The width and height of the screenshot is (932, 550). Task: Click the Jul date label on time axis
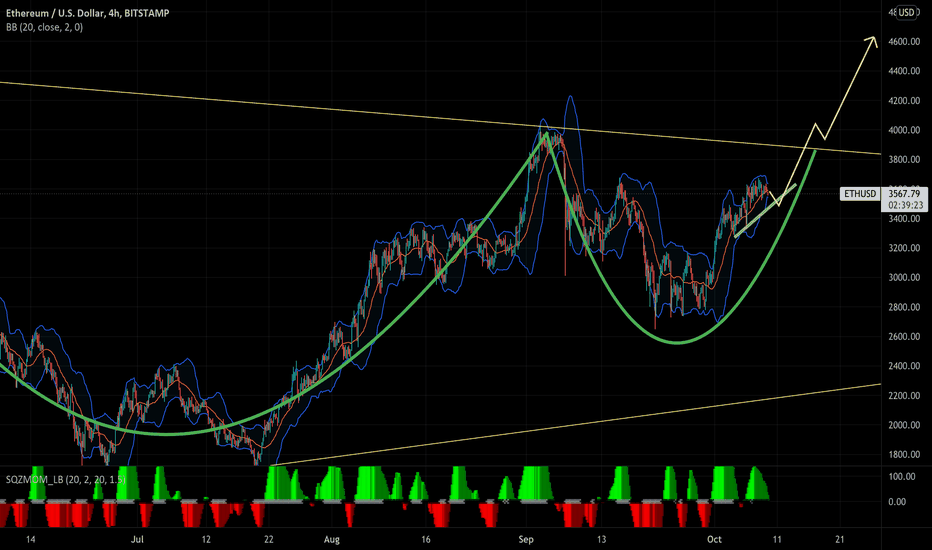(x=137, y=539)
